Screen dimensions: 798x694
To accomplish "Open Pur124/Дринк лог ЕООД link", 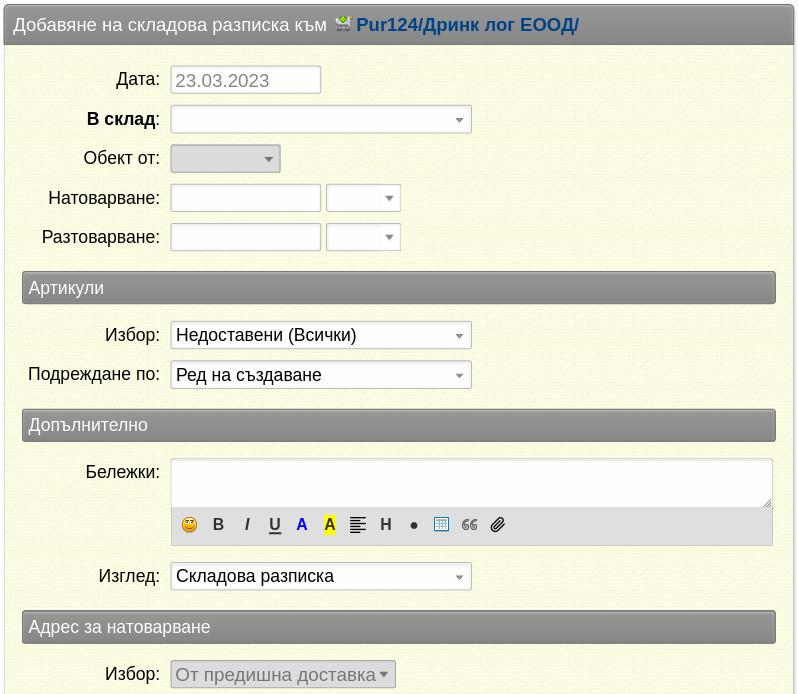I will click(467, 24).
